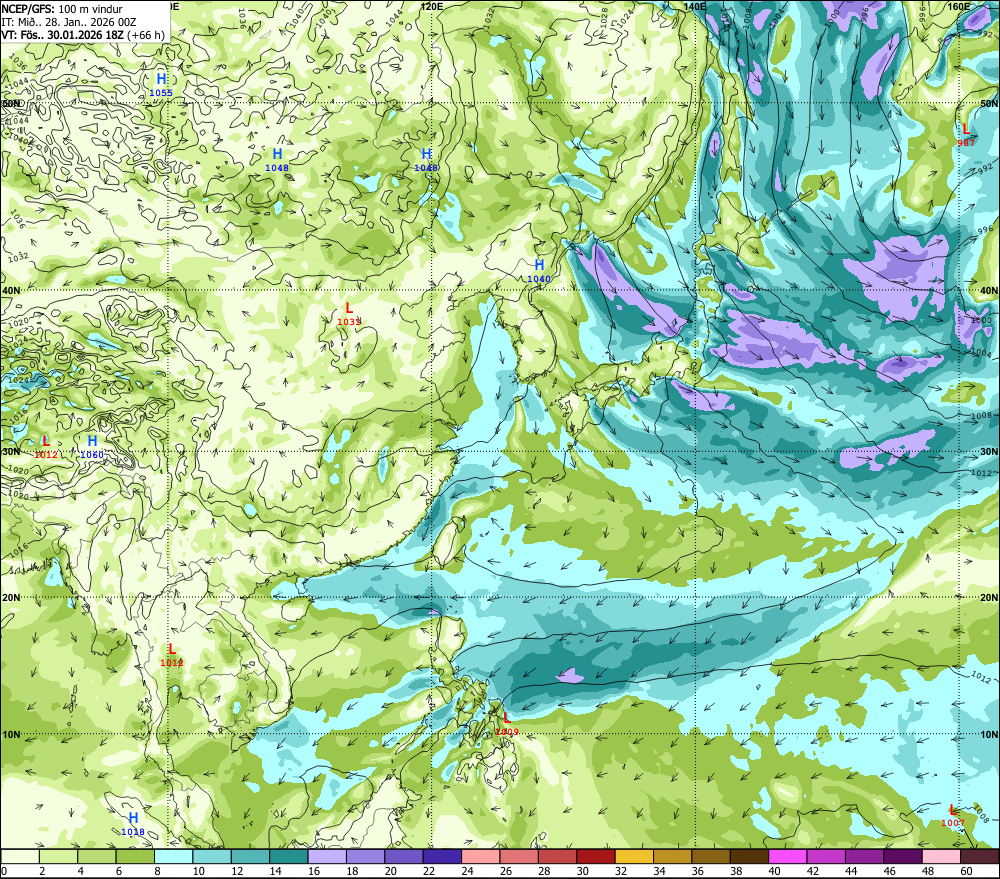
Task: Select the L 1007 low pressure marker
Action: pyautogui.click(x=953, y=815)
